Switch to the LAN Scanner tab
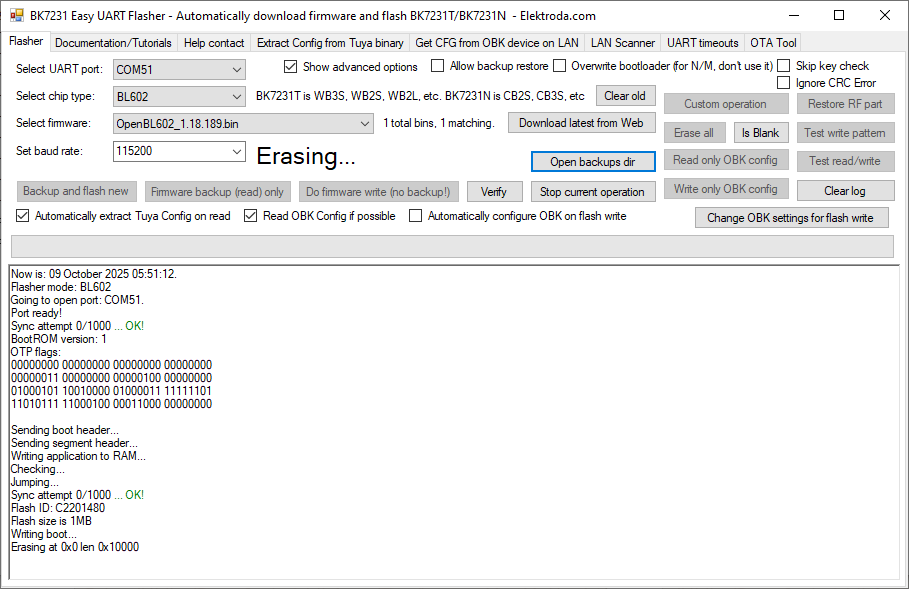This screenshot has height=589, width=909. pos(623,43)
